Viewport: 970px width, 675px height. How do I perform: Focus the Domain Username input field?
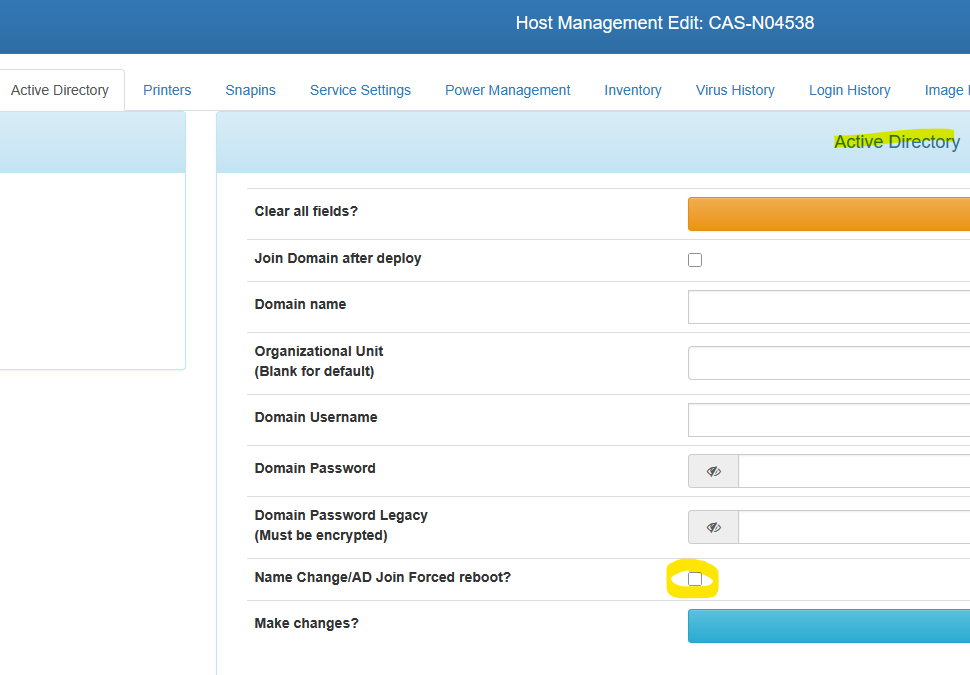829,420
